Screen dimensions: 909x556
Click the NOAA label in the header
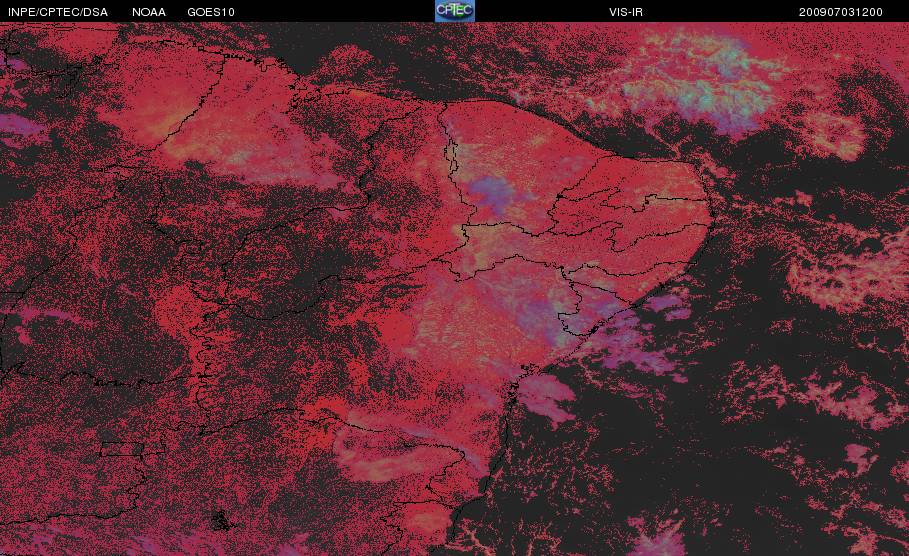click(x=149, y=12)
